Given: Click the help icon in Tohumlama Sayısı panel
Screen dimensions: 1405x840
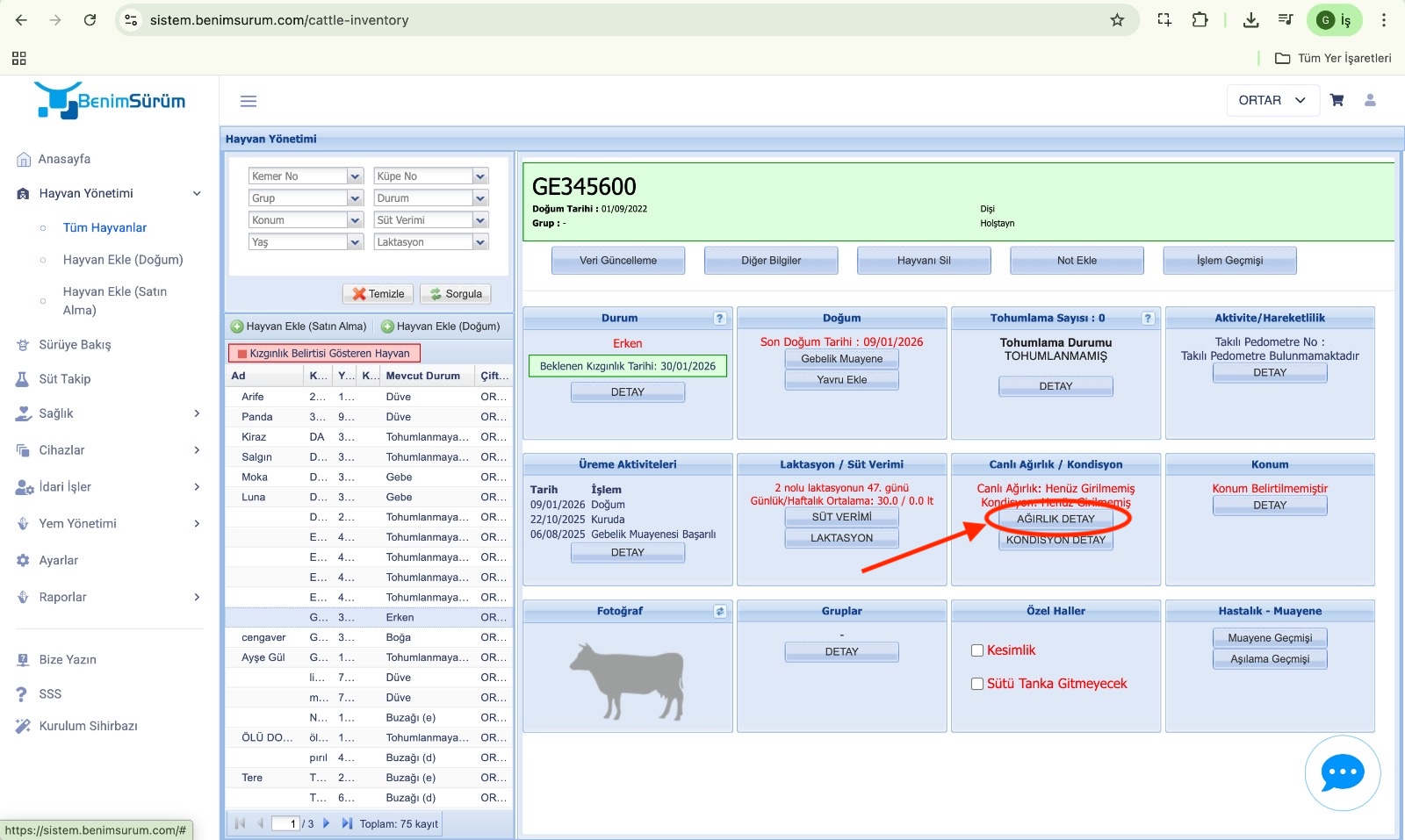Looking at the screenshot, I should (x=1148, y=319).
